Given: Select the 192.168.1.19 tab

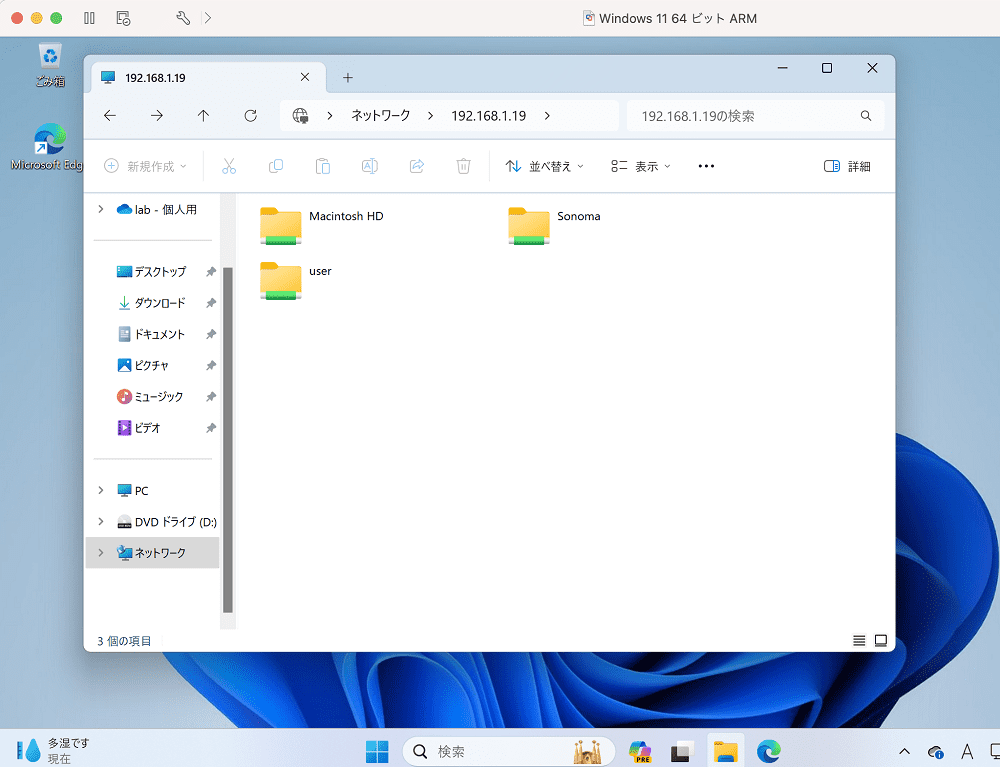Looking at the screenshot, I should (x=208, y=78).
